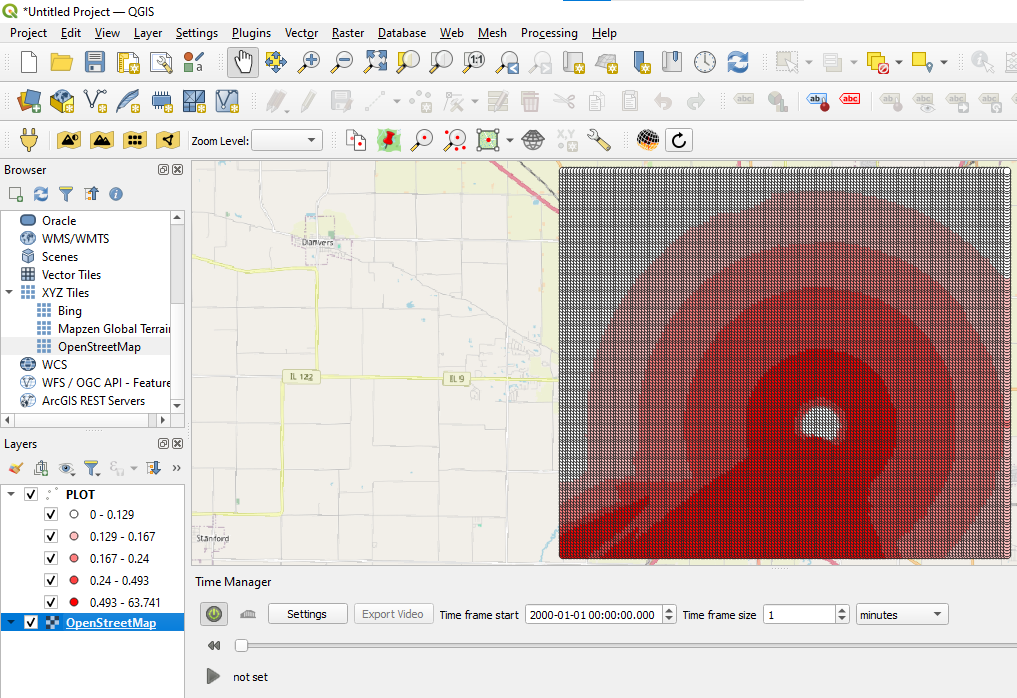Image resolution: width=1017 pixels, height=698 pixels.
Task: Open the Temporal Controller clock icon
Action: [x=704, y=62]
